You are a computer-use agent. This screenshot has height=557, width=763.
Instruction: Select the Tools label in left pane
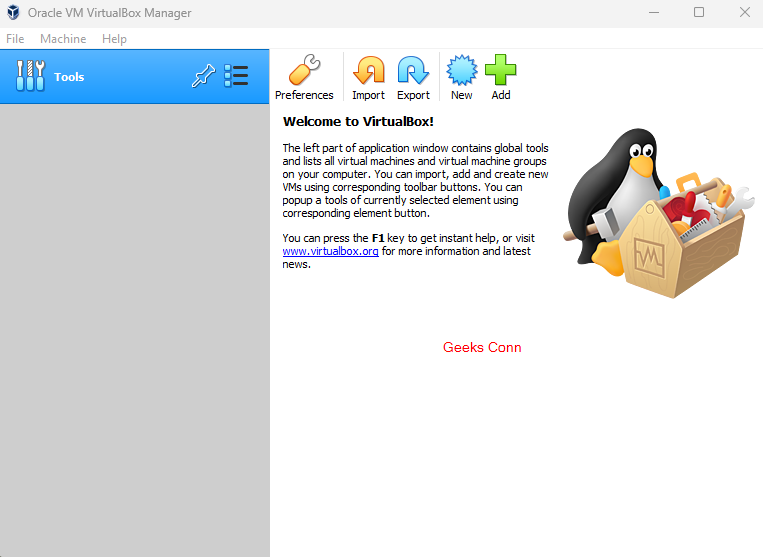pos(69,77)
